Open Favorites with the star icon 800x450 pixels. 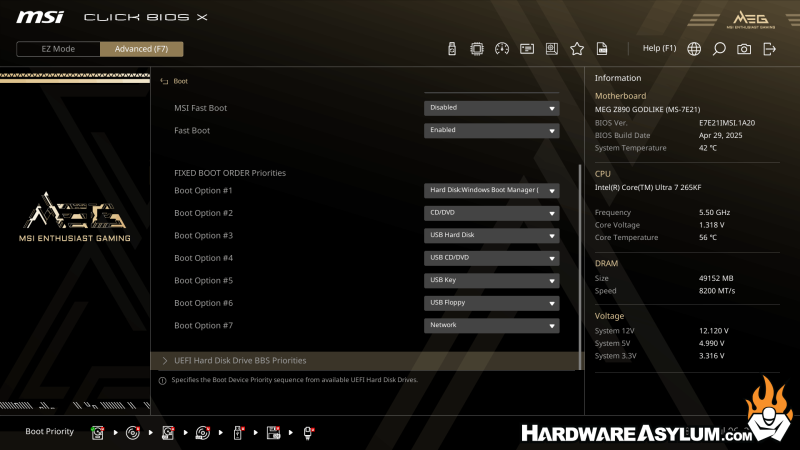pos(577,48)
